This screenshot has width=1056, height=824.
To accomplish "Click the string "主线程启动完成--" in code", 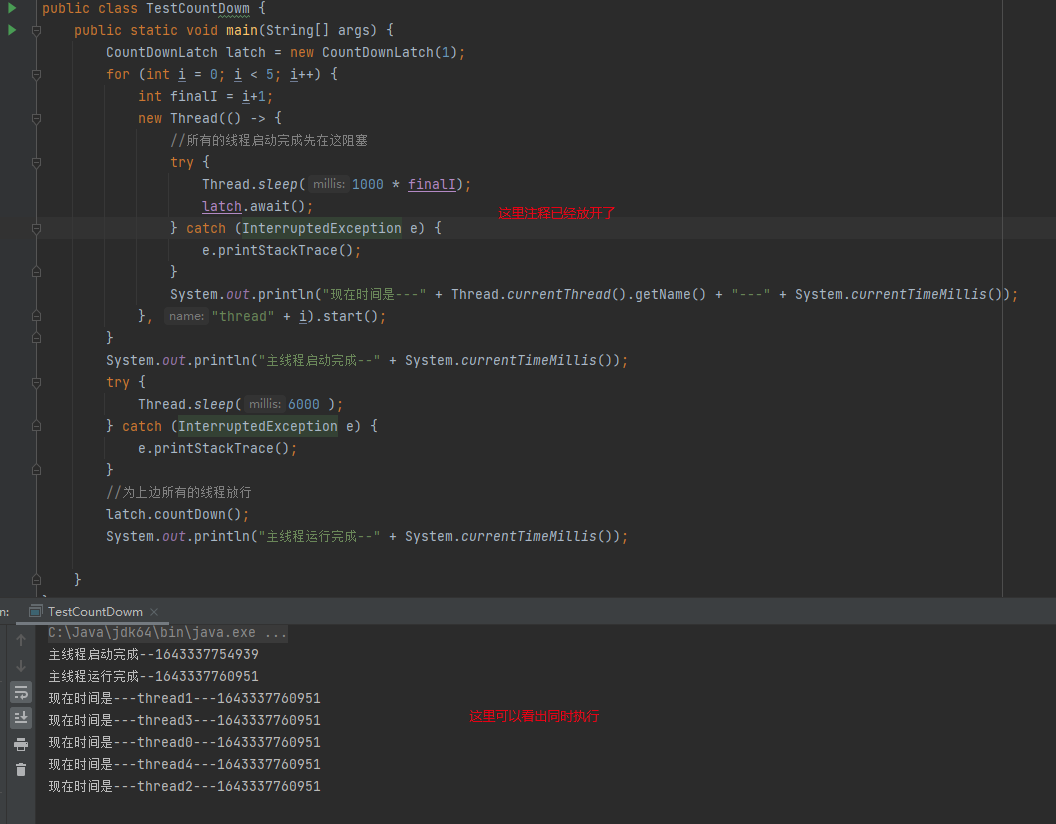I will tap(319, 360).
